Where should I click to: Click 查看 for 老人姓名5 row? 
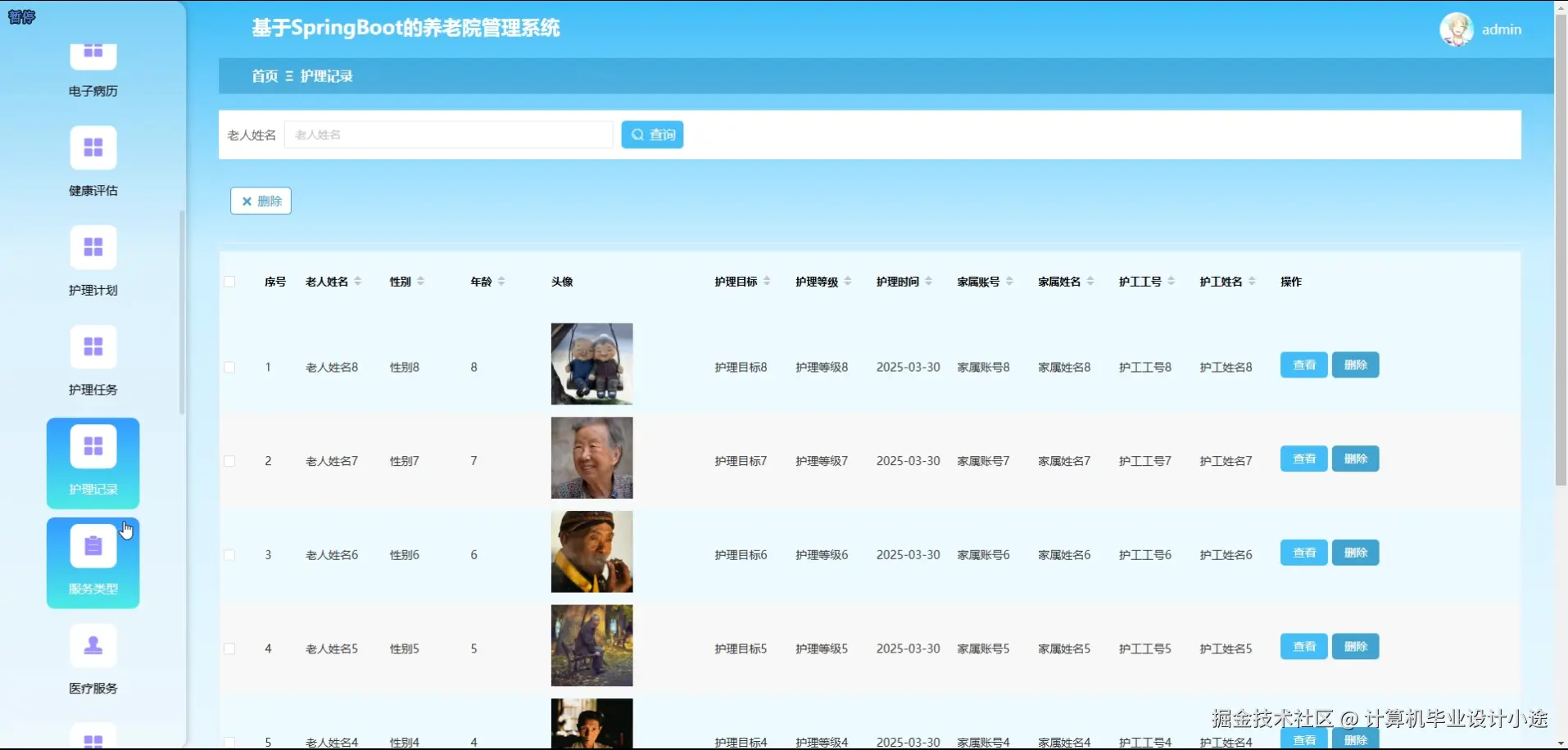tap(1304, 647)
